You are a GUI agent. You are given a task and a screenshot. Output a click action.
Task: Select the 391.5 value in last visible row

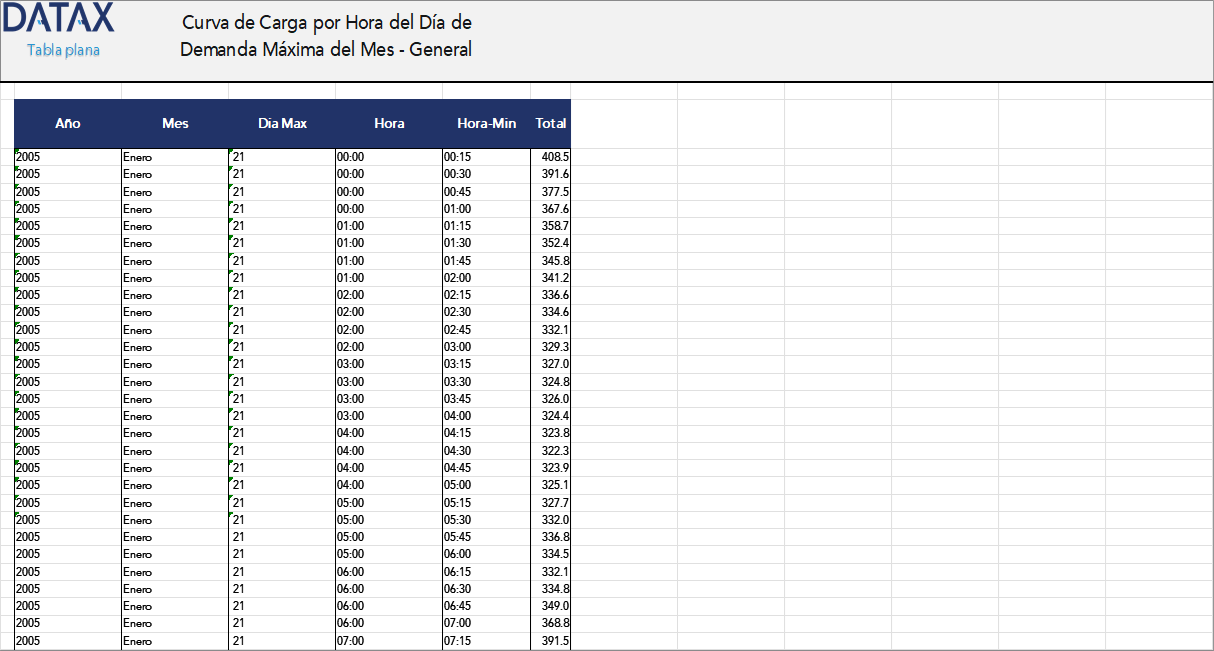(548, 643)
